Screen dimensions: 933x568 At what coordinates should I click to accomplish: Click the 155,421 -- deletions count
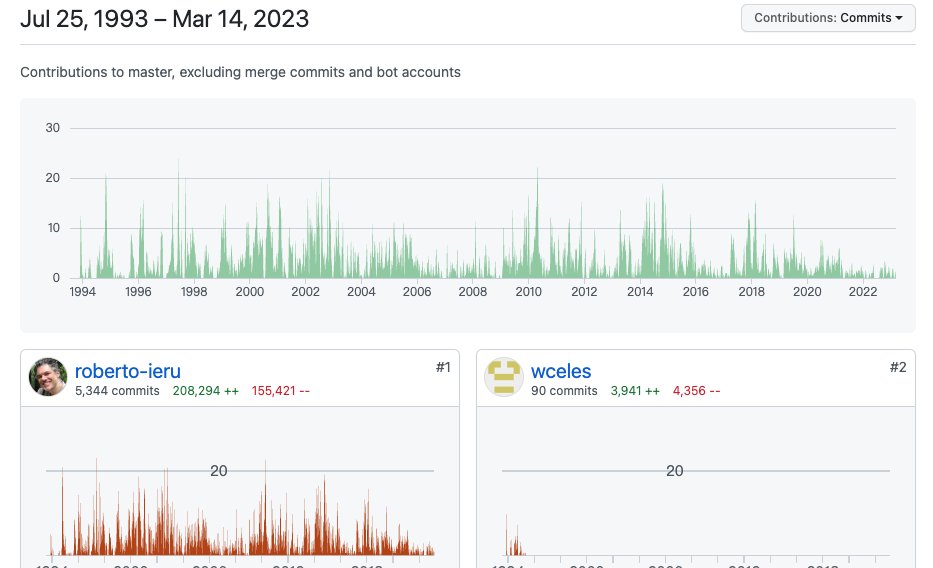(x=280, y=391)
